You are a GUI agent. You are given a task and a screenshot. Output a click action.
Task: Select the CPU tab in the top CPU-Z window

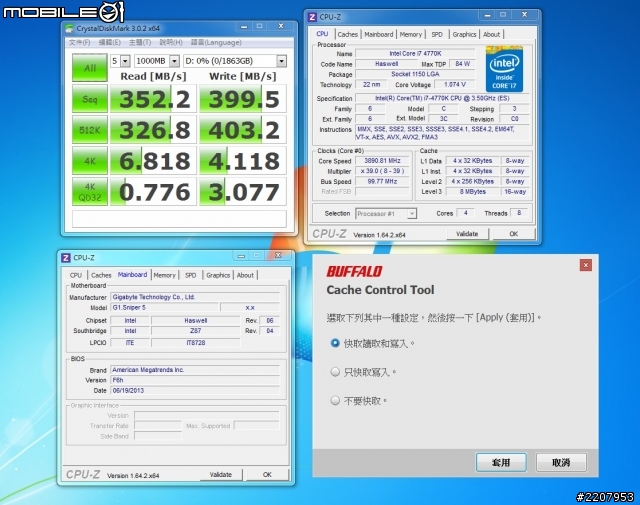pyautogui.click(x=322, y=34)
